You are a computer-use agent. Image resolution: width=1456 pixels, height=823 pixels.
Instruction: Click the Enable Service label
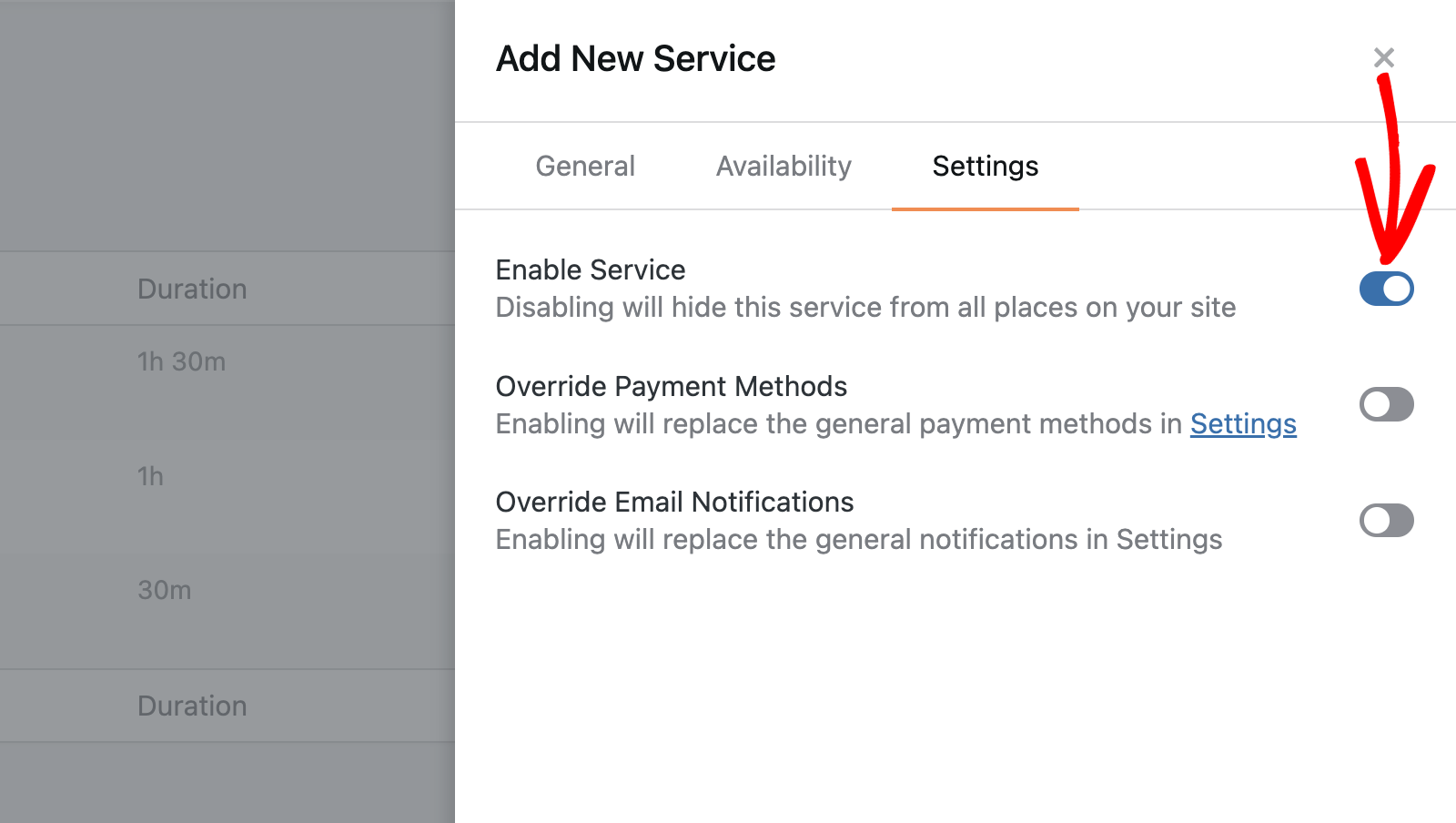(x=591, y=269)
